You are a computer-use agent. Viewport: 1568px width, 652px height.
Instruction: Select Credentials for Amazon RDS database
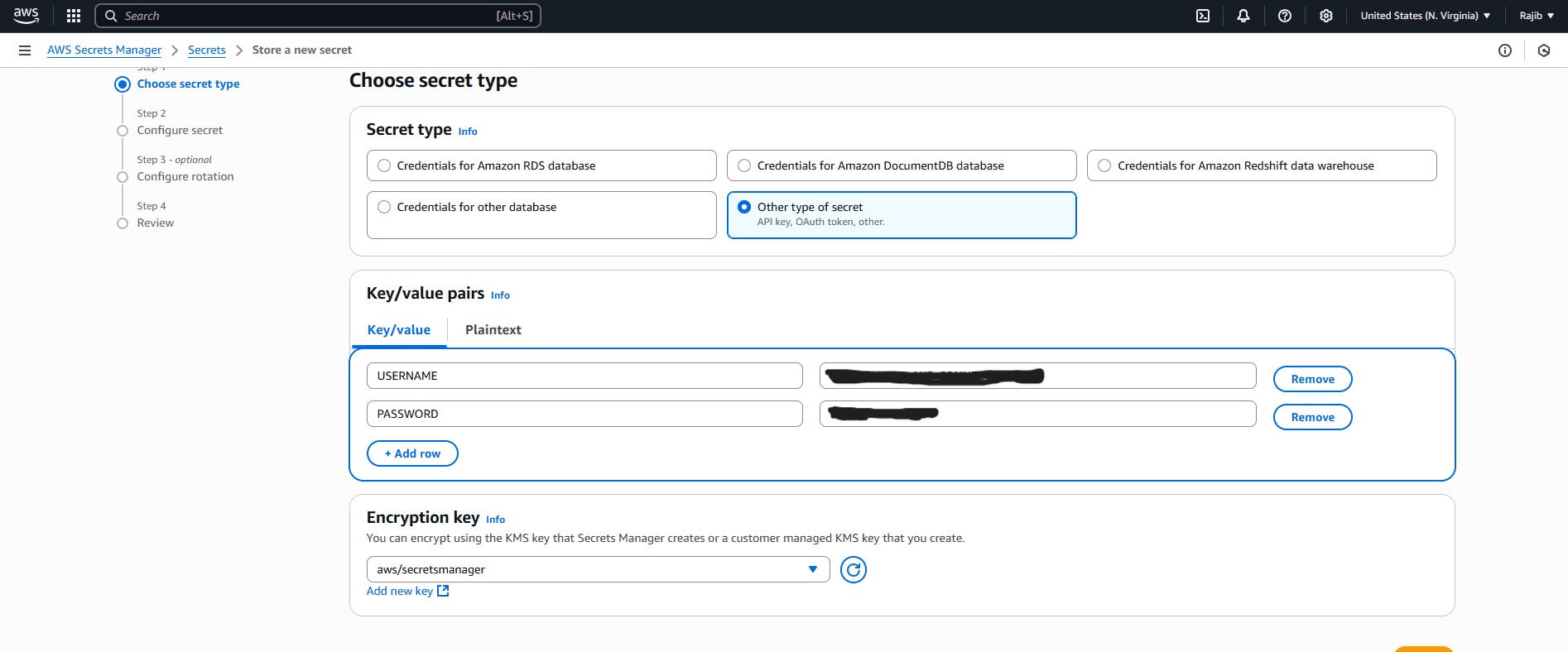[x=384, y=165]
